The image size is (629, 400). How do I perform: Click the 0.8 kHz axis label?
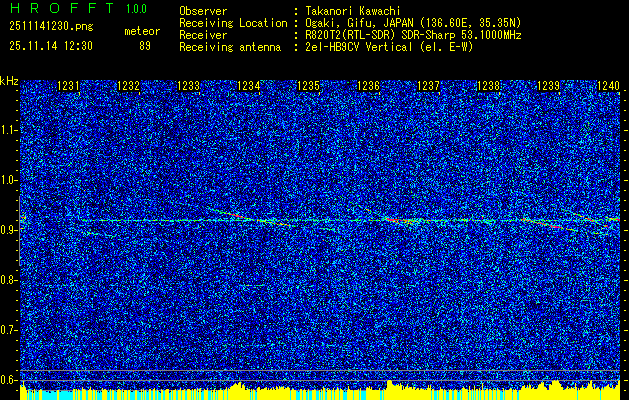[8, 280]
